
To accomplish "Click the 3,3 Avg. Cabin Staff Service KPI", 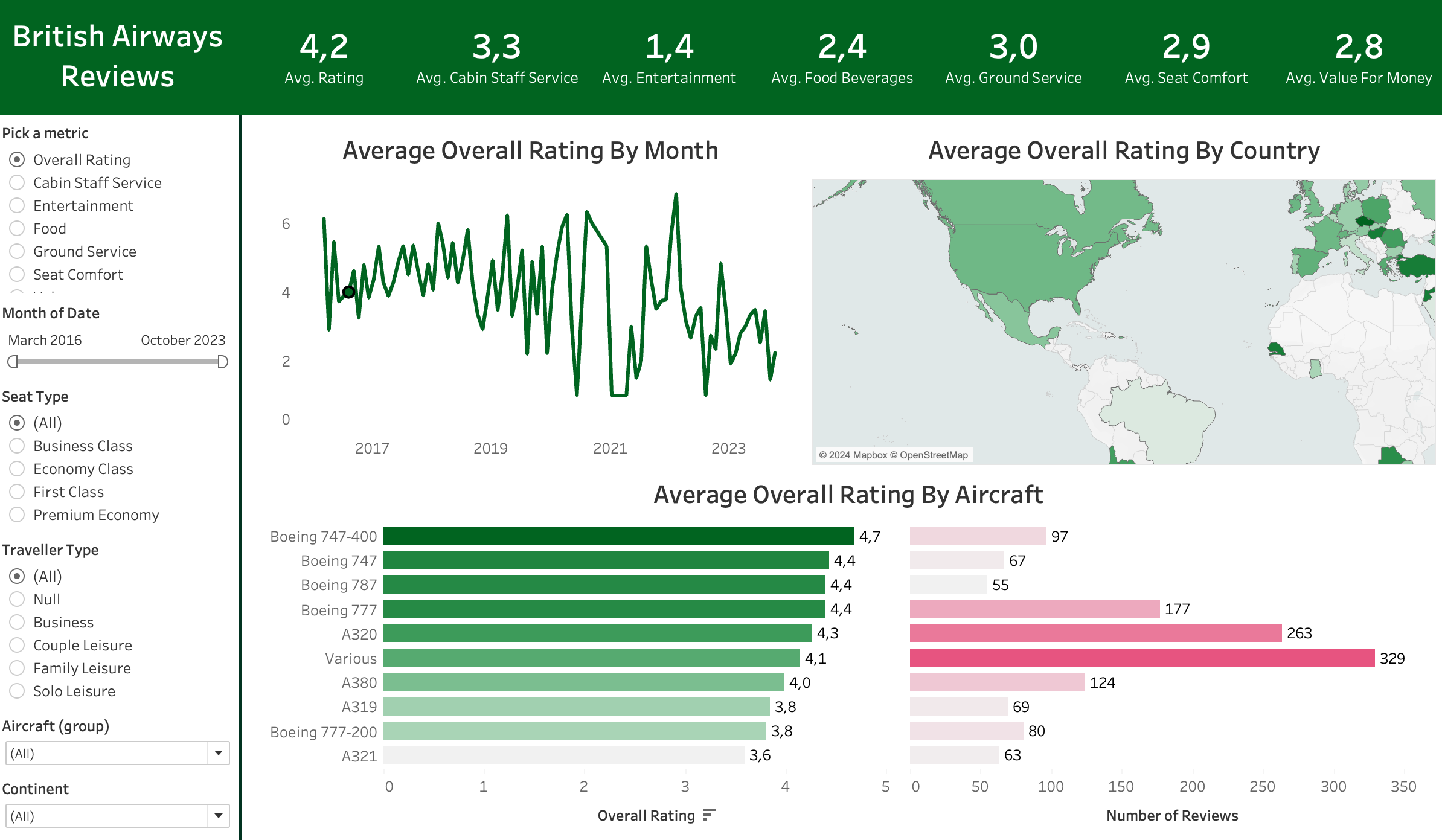I will pyautogui.click(x=497, y=59).
